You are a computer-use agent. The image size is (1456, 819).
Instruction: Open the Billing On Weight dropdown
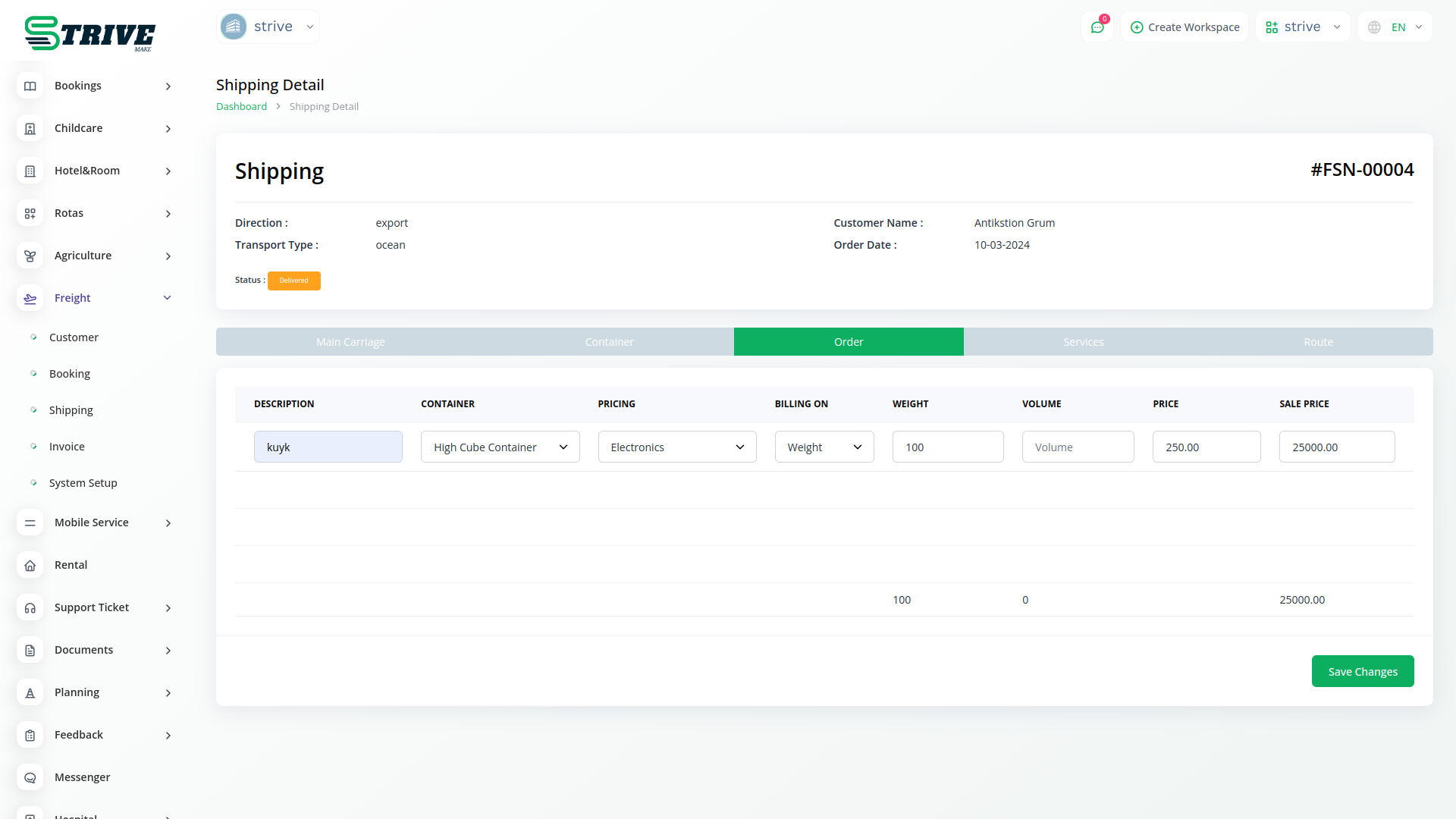coord(824,447)
